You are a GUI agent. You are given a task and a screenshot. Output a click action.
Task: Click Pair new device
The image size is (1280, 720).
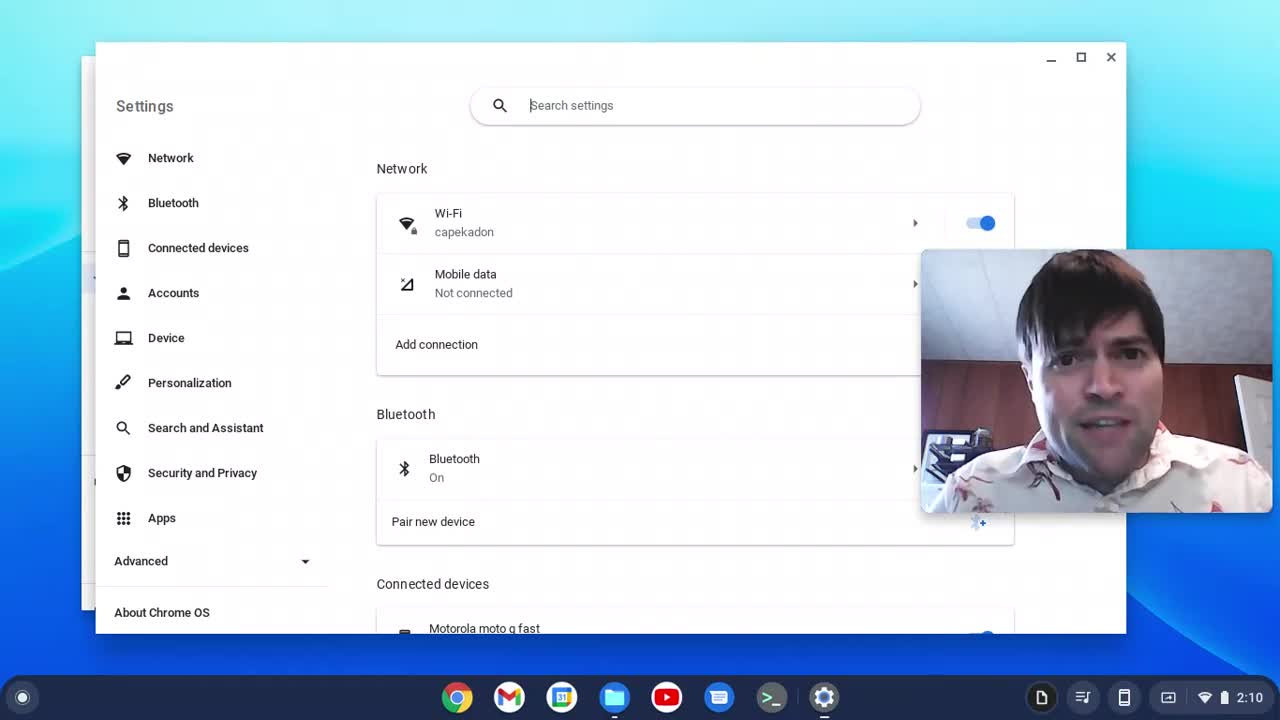click(433, 522)
